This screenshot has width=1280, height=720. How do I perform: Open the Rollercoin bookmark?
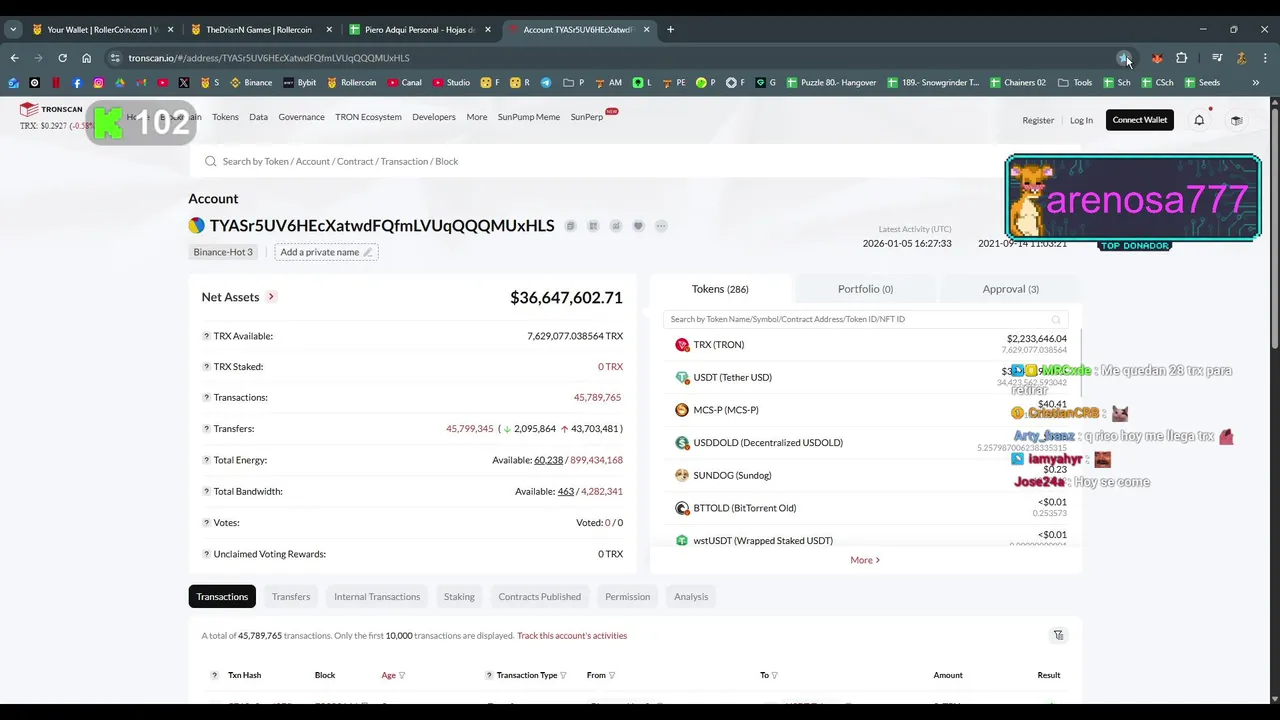tap(351, 82)
